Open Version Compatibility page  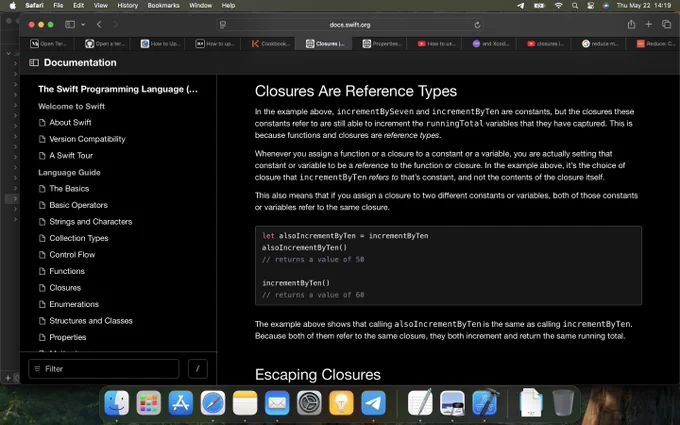[87, 139]
